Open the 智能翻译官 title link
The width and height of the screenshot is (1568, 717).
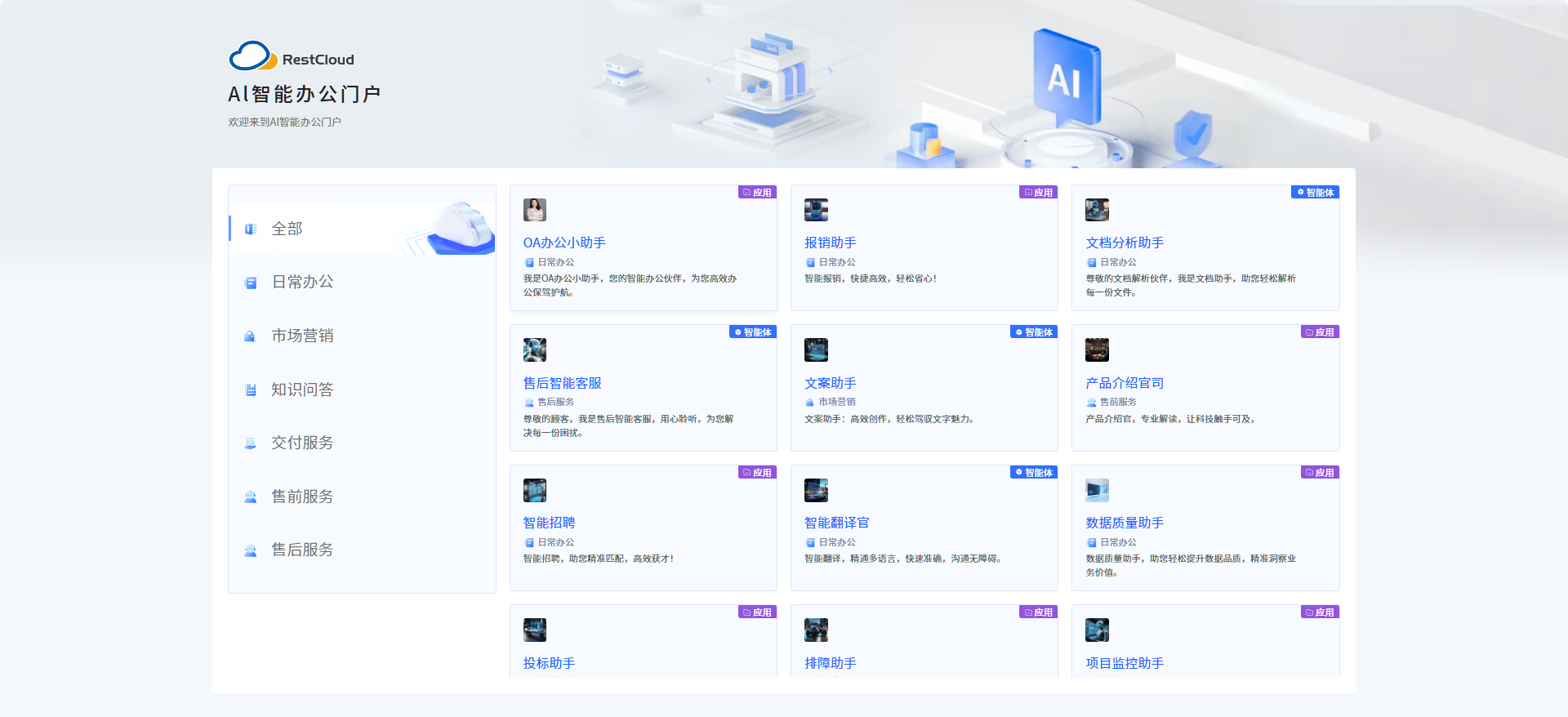[836, 523]
